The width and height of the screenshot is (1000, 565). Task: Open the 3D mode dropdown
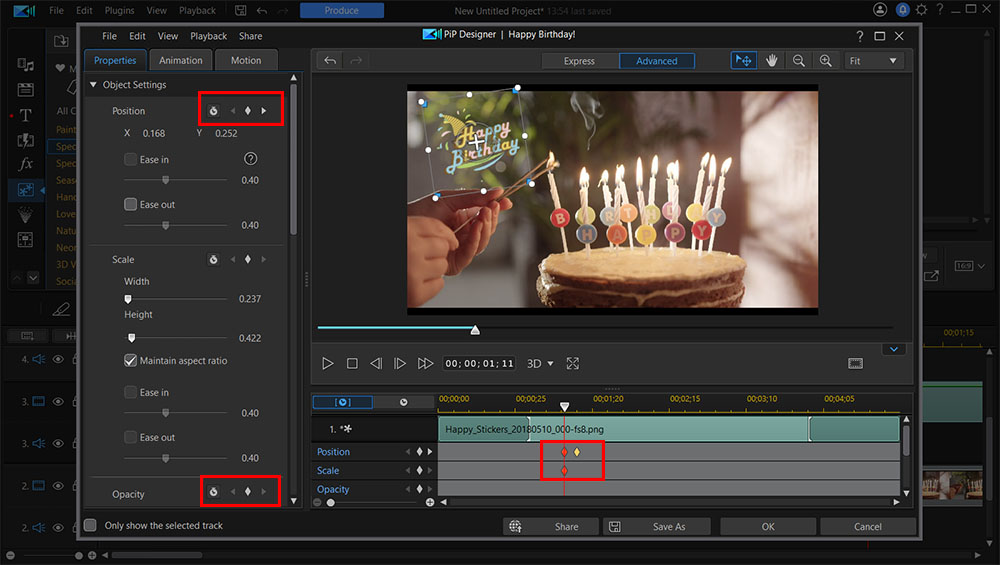click(x=540, y=364)
